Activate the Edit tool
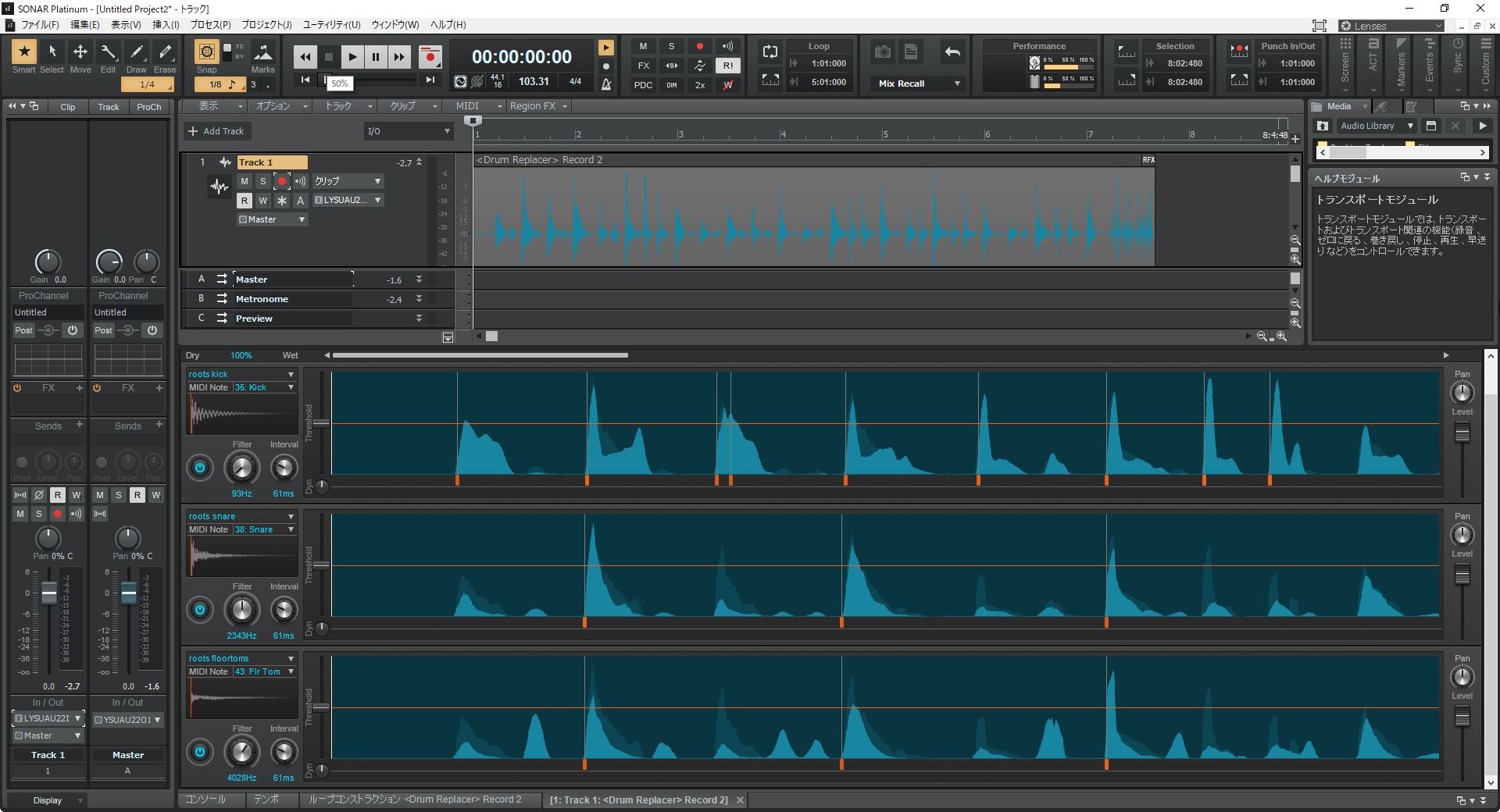The width and height of the screenshot is (1500, 812). click(x=109, y=52)
